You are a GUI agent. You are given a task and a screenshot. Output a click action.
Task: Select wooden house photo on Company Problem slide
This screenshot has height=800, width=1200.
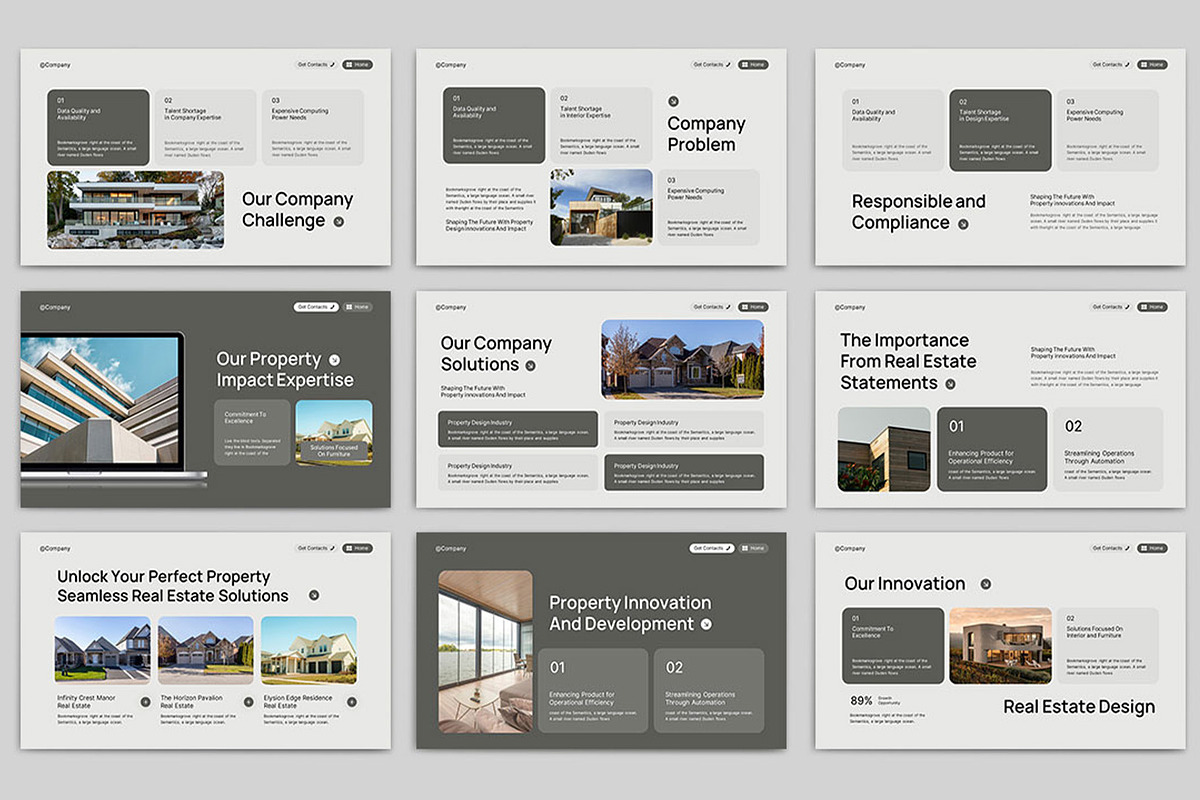point(601,207)
